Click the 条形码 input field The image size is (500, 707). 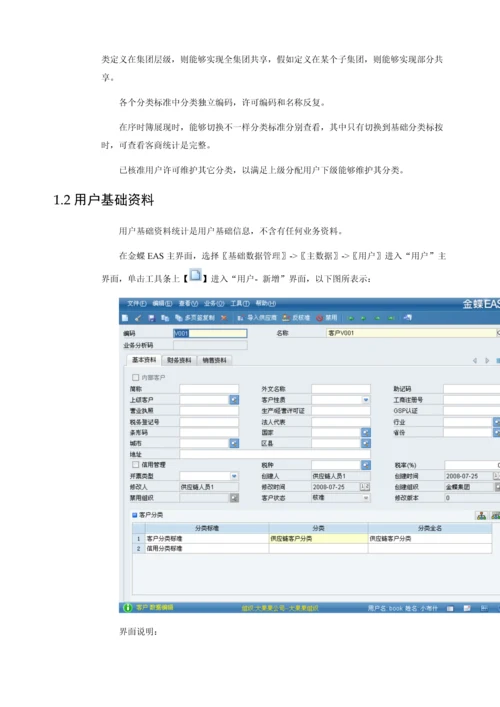coord(209,432)
